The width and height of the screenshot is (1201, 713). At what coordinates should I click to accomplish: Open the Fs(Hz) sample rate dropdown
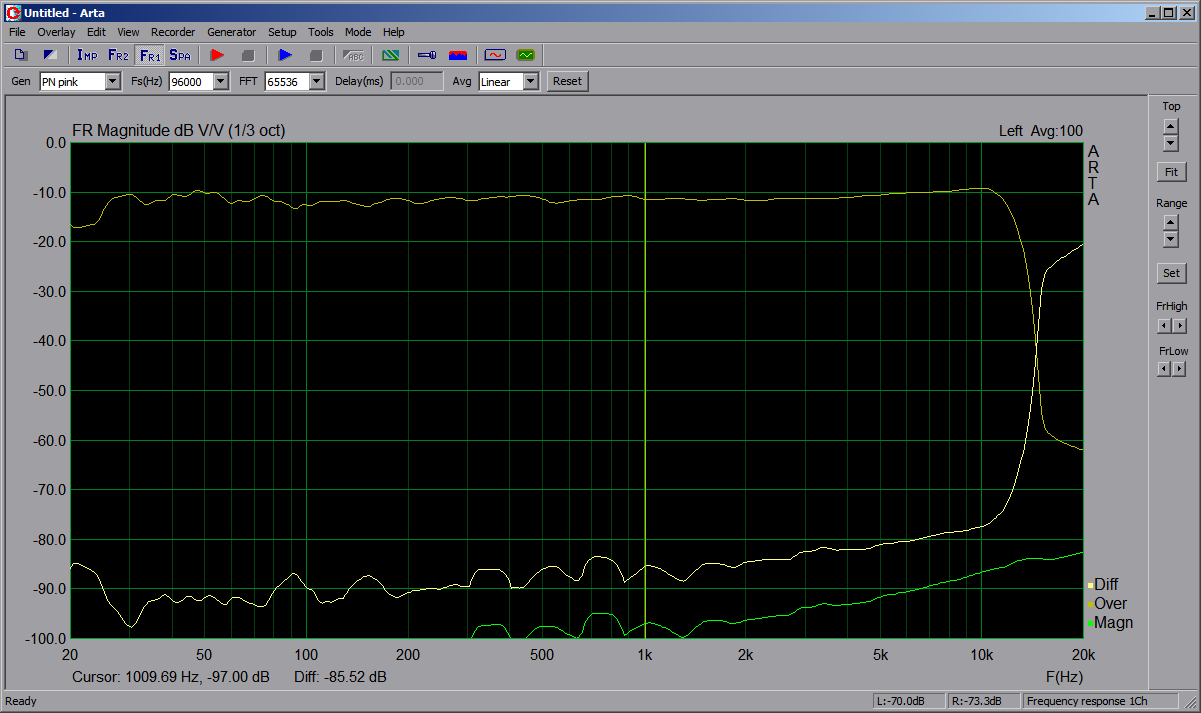(220, 82)
